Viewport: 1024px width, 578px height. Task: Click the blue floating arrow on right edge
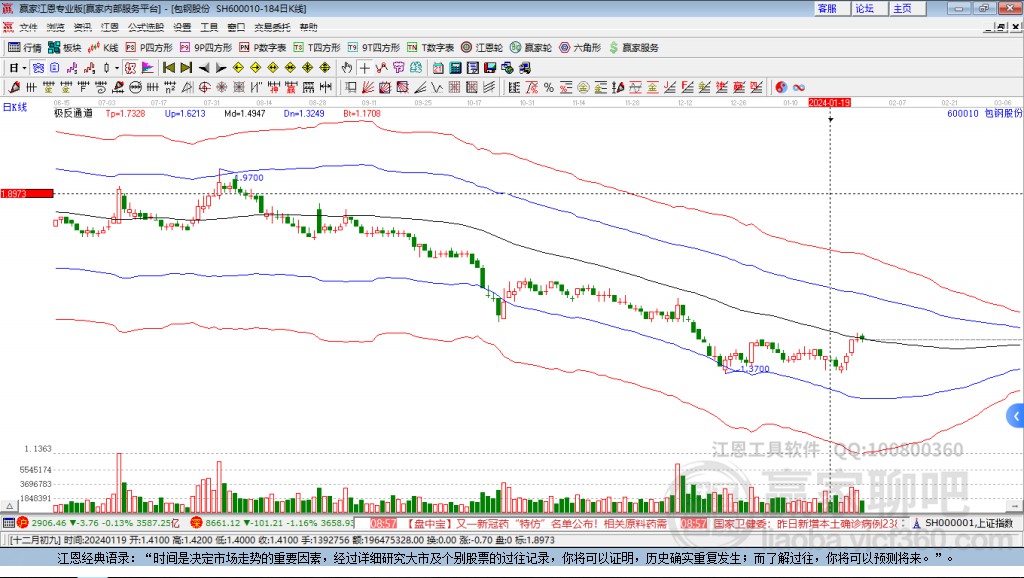[x=1016, y=415]
